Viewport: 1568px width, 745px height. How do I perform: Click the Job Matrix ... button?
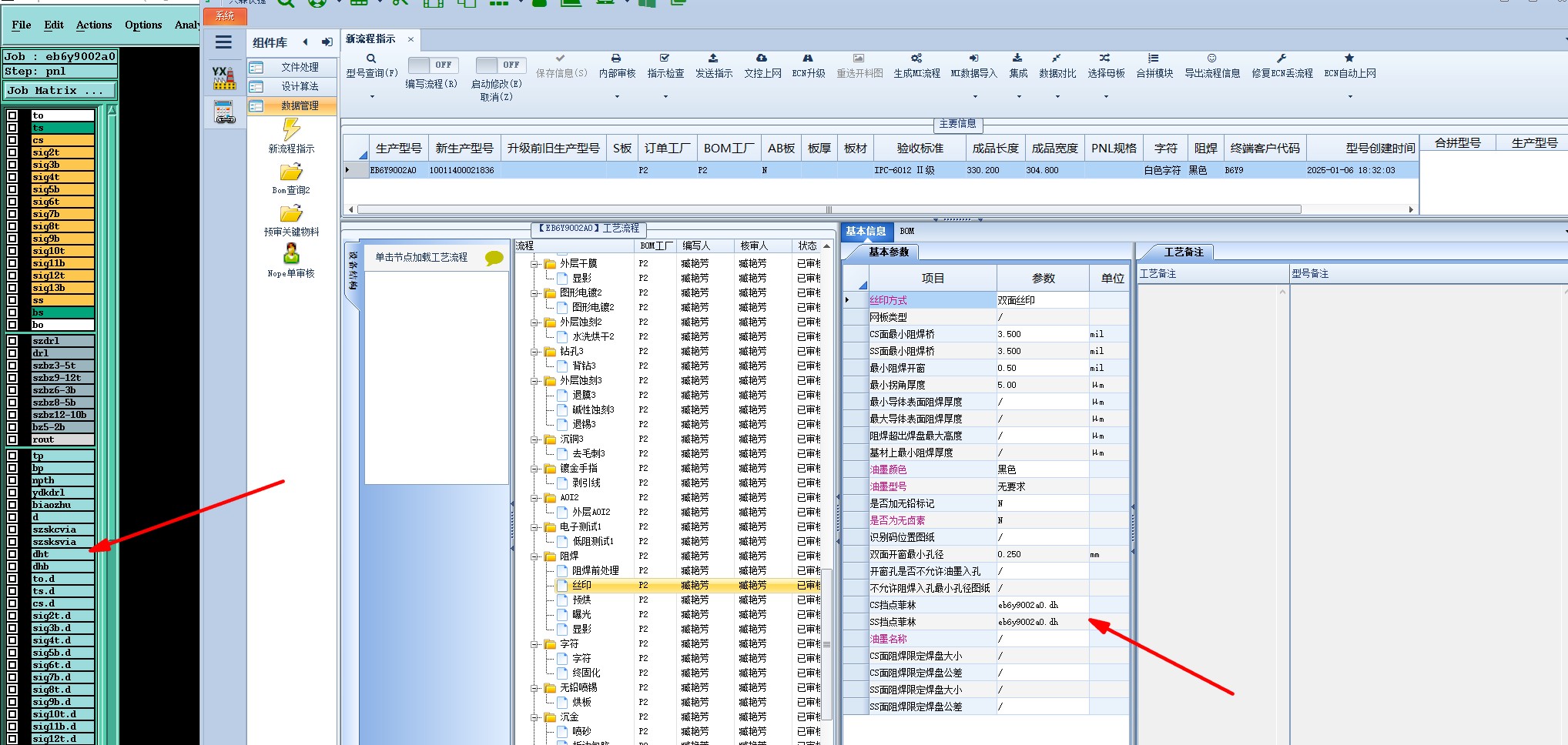(59, 90)
